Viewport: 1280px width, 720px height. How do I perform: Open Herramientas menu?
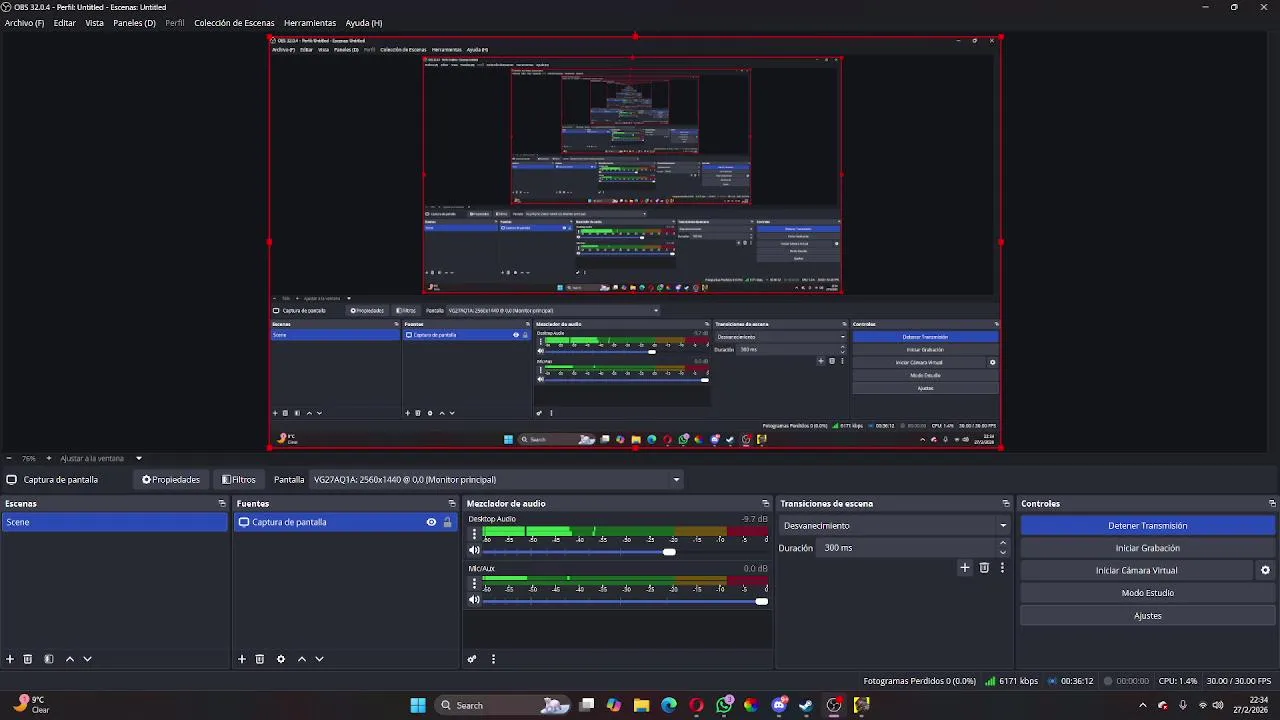coord(310,23)
